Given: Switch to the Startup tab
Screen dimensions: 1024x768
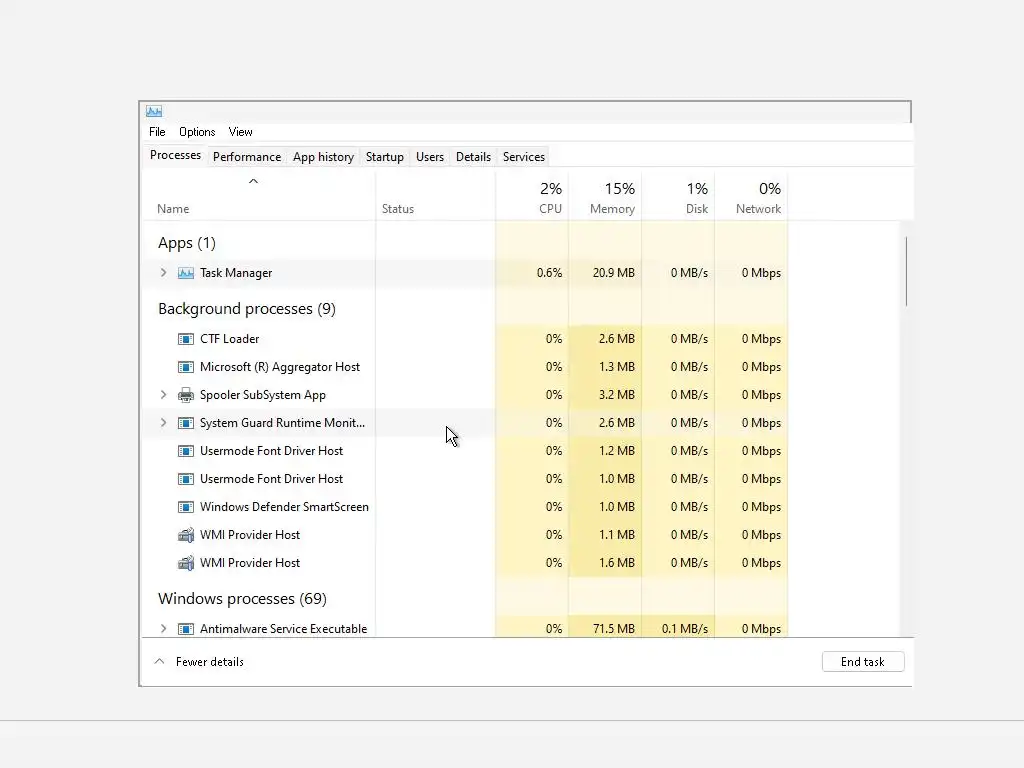Looking at the screenshot, I should [x=385, y=157].
